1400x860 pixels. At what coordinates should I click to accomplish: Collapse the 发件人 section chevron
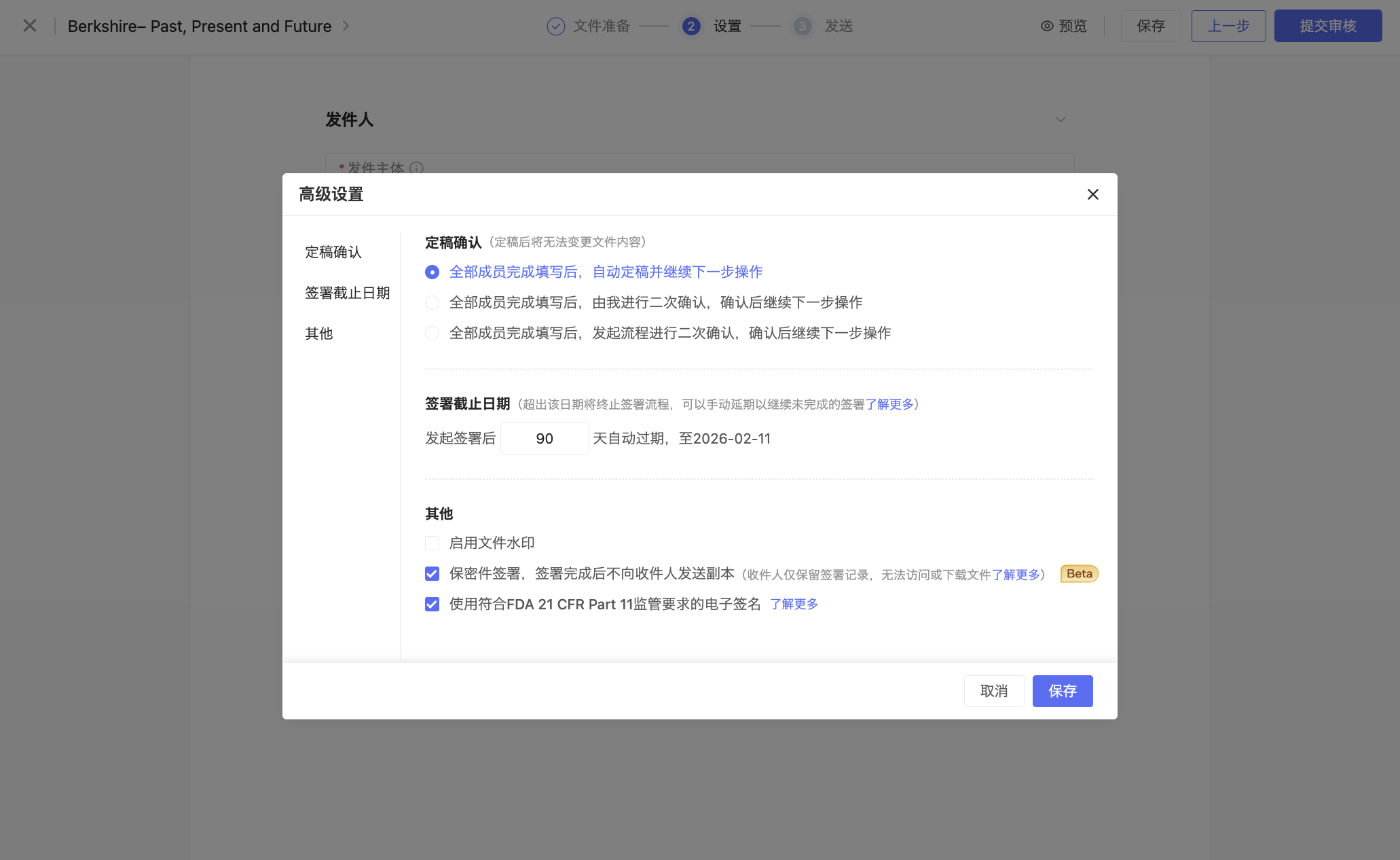pyautogui.click(x=1060, y=120)
